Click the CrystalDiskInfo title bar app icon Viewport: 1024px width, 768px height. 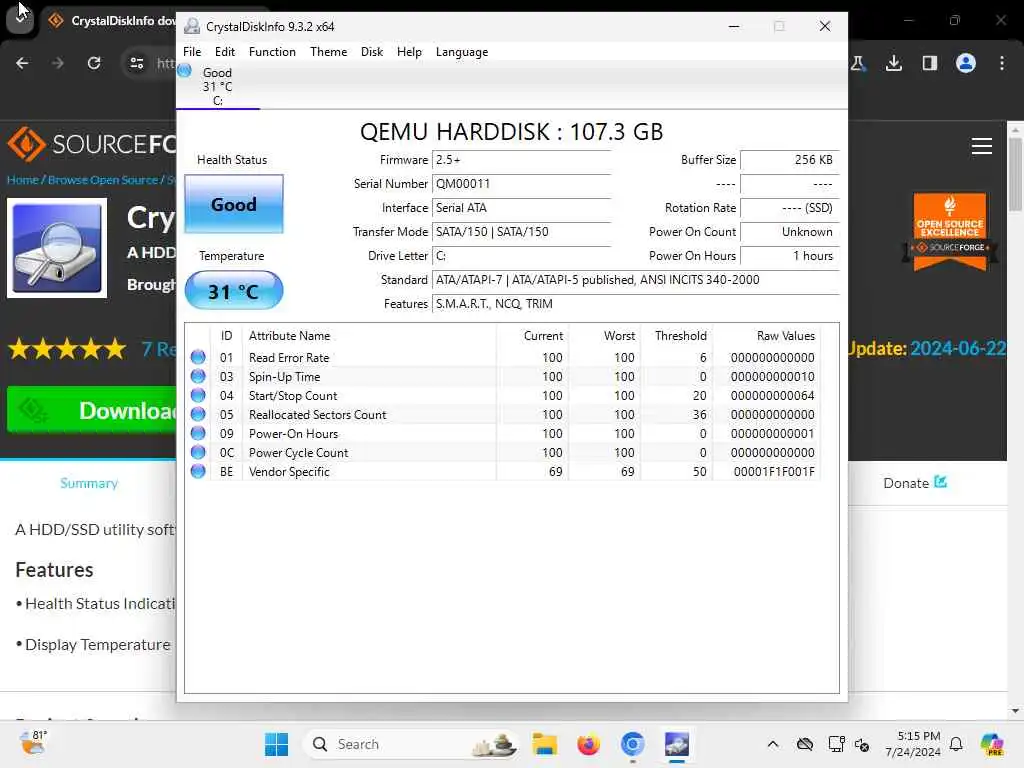pos(192,26)
